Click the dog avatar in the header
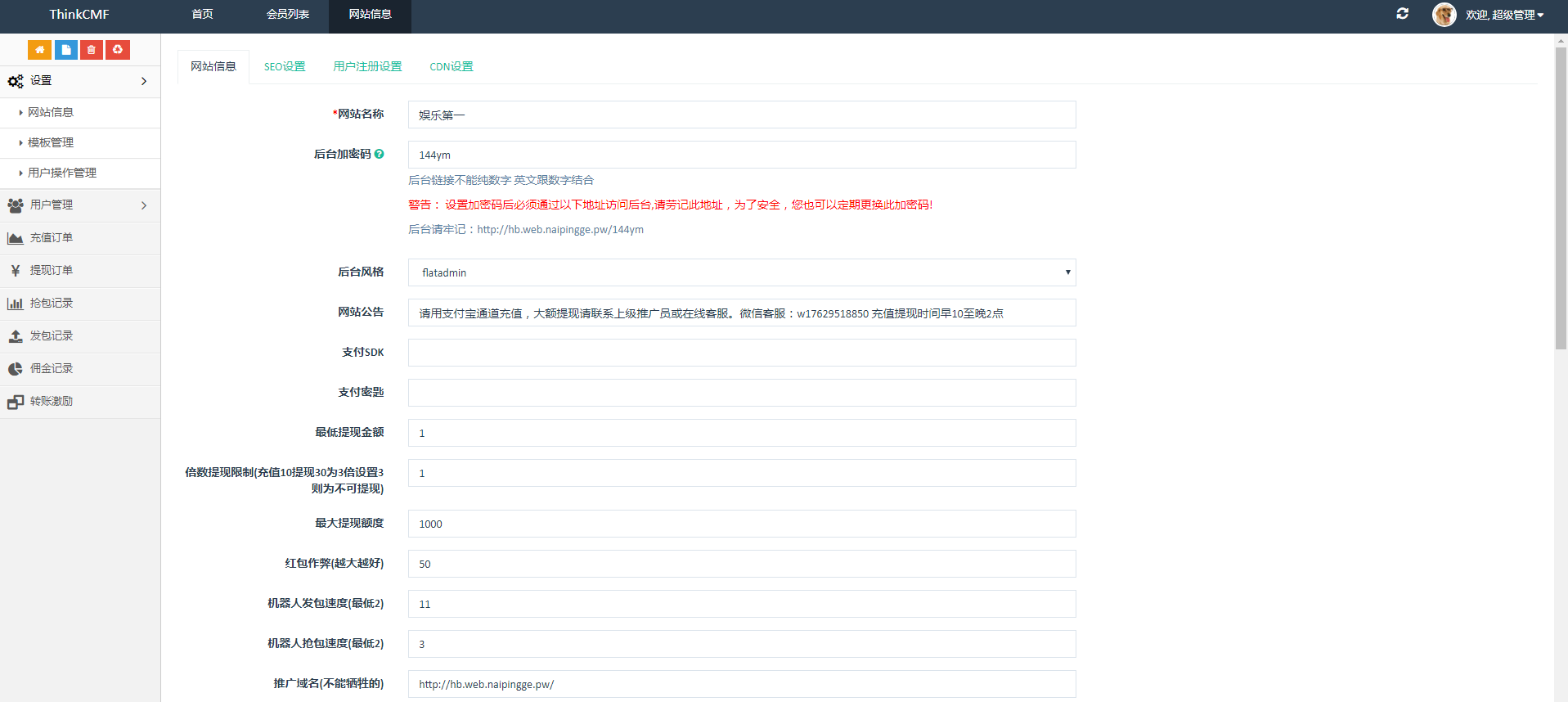1568x702 pixels. coord(1444,15)
